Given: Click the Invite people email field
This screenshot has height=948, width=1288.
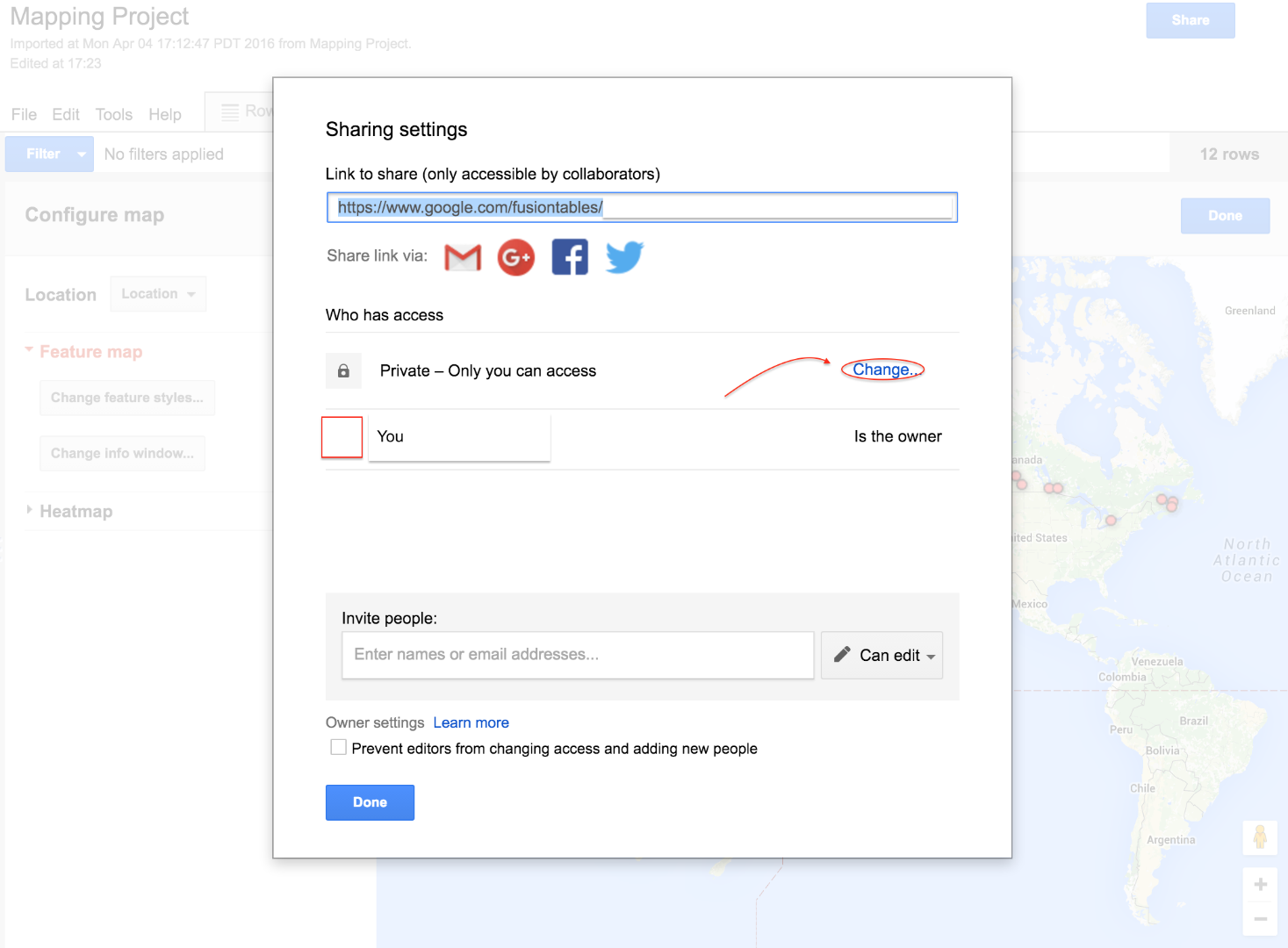Looking at the screenshot, I should pos(577,655).
